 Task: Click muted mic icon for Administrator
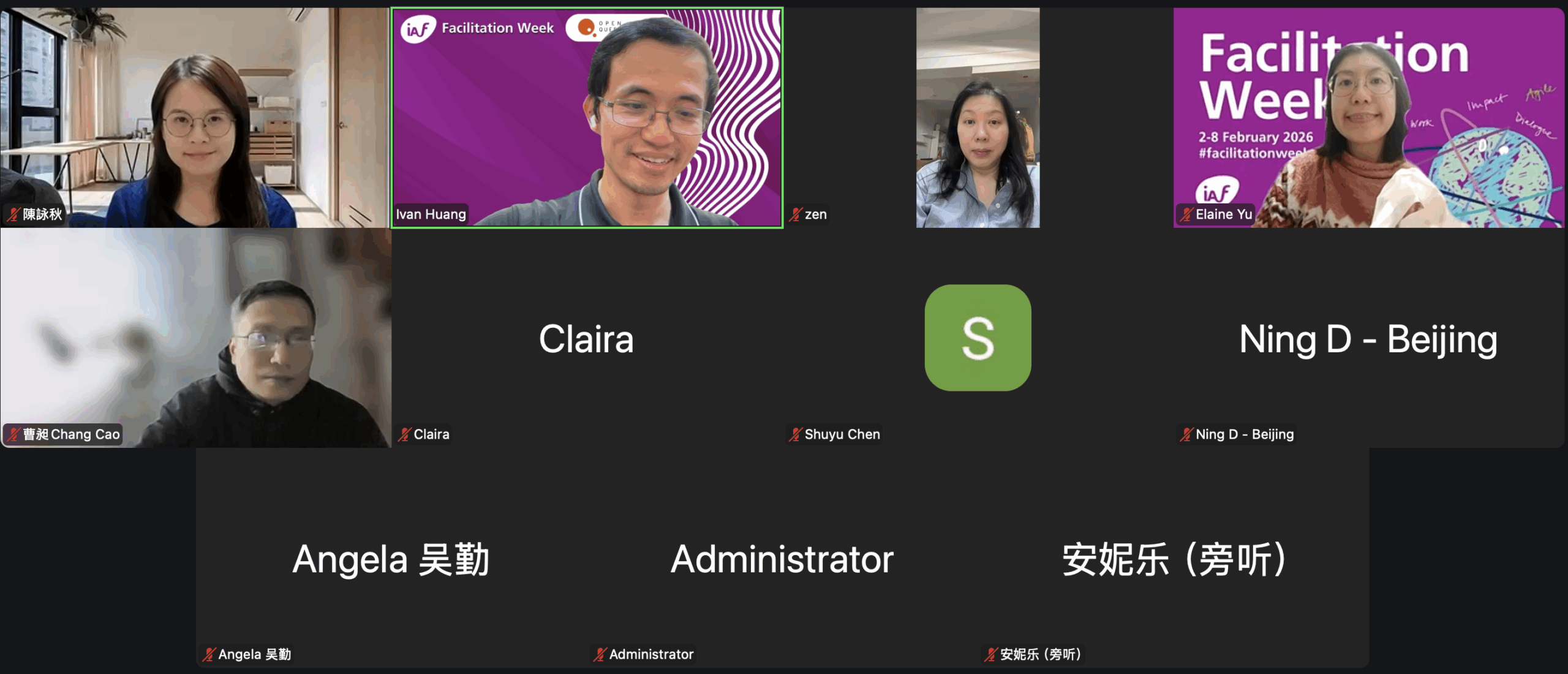(600, 654)
